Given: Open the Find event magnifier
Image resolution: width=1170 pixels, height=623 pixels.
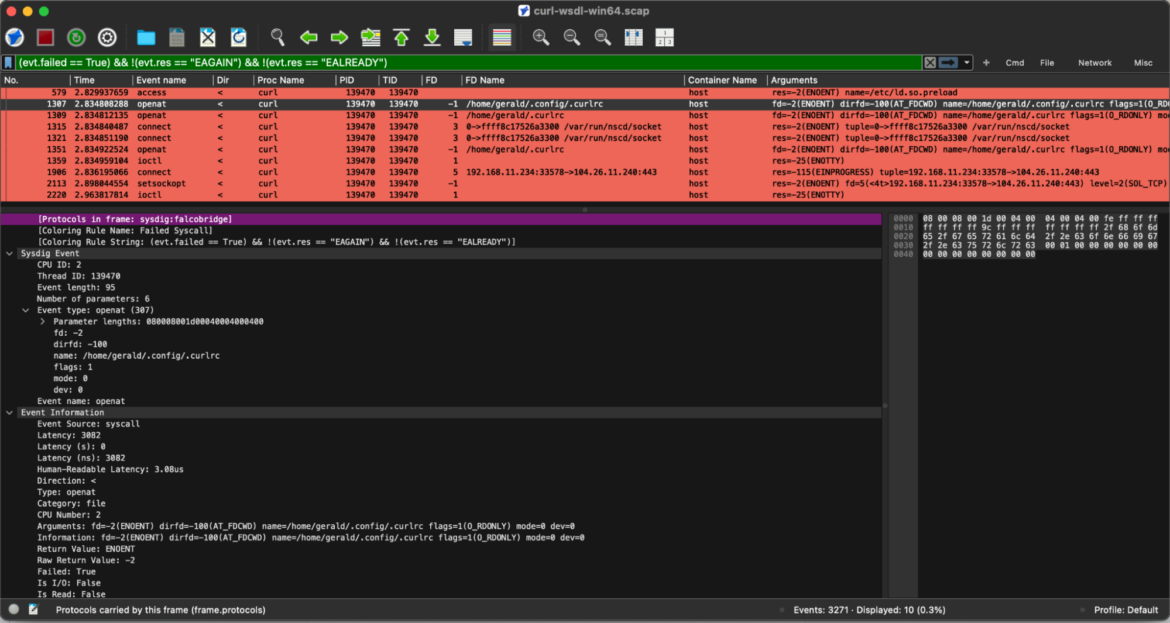Looking at the screenshot, I should [x=278, y=37].
